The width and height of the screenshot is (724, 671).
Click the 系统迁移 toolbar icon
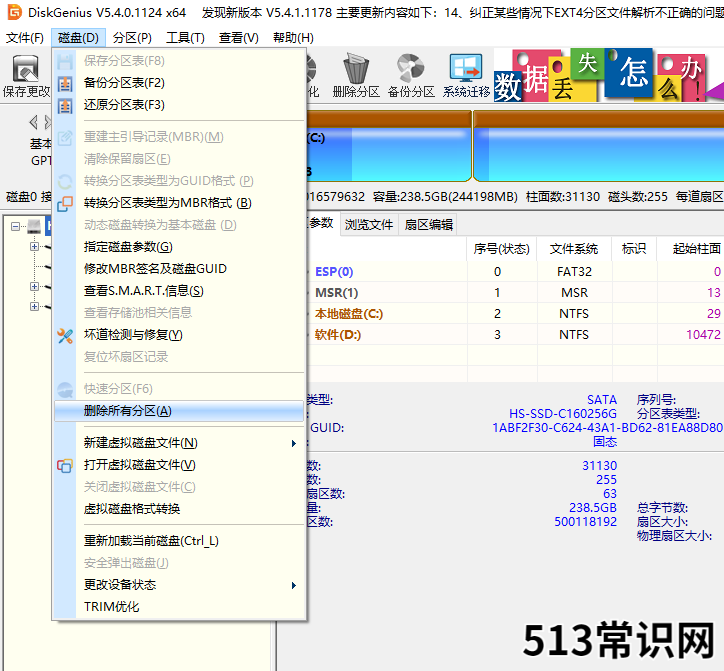point(466,68)
